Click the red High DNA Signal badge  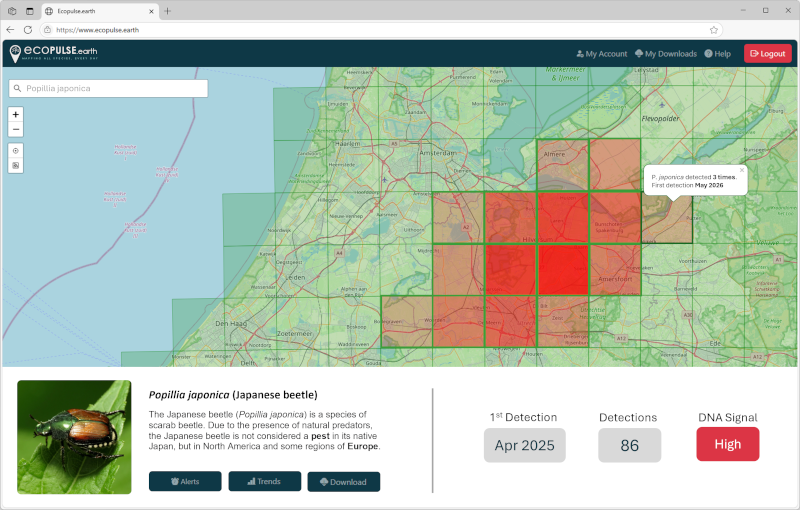point(727,444)
